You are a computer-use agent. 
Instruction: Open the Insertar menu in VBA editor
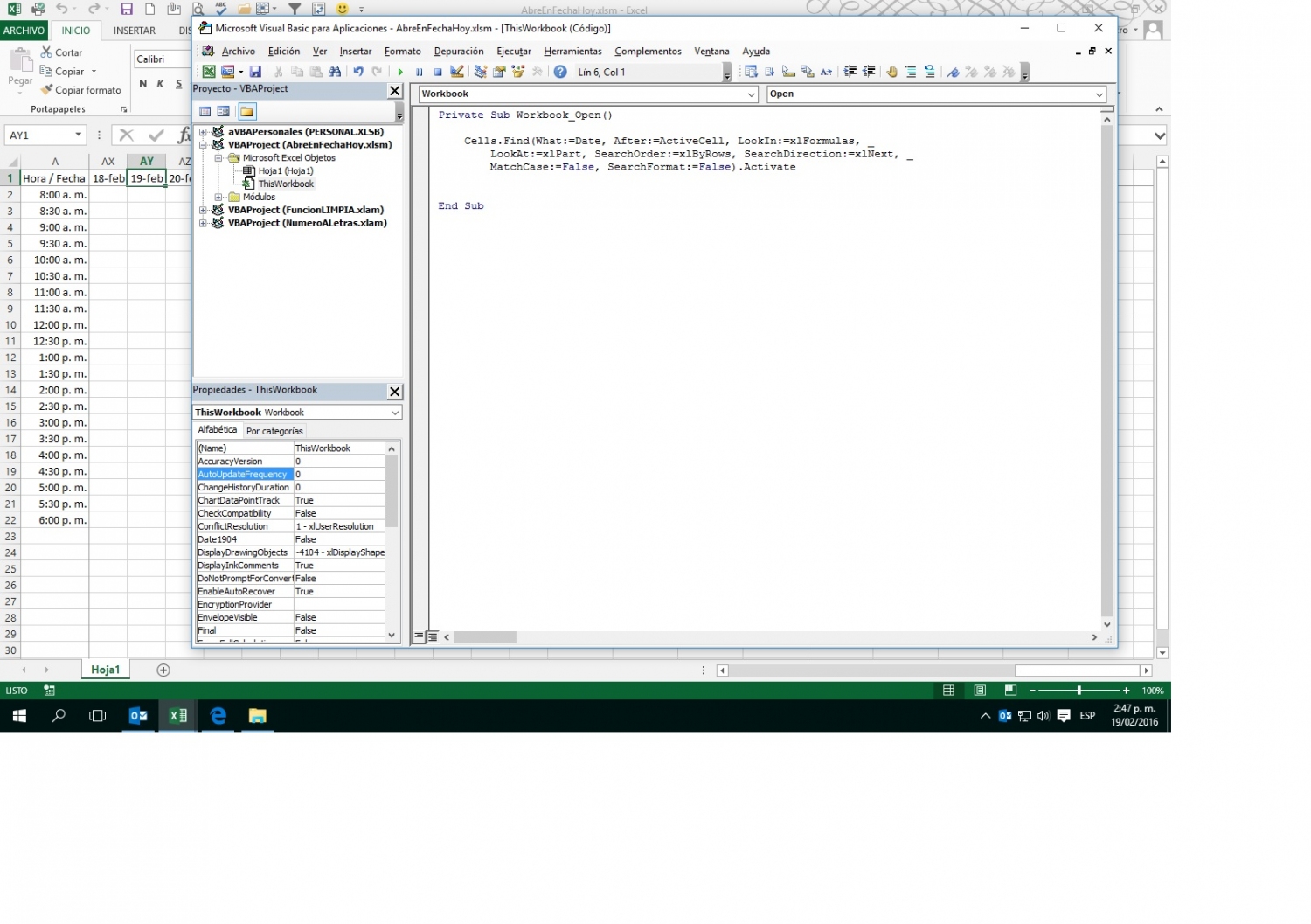pyautogui.click(x=355, y=52)
